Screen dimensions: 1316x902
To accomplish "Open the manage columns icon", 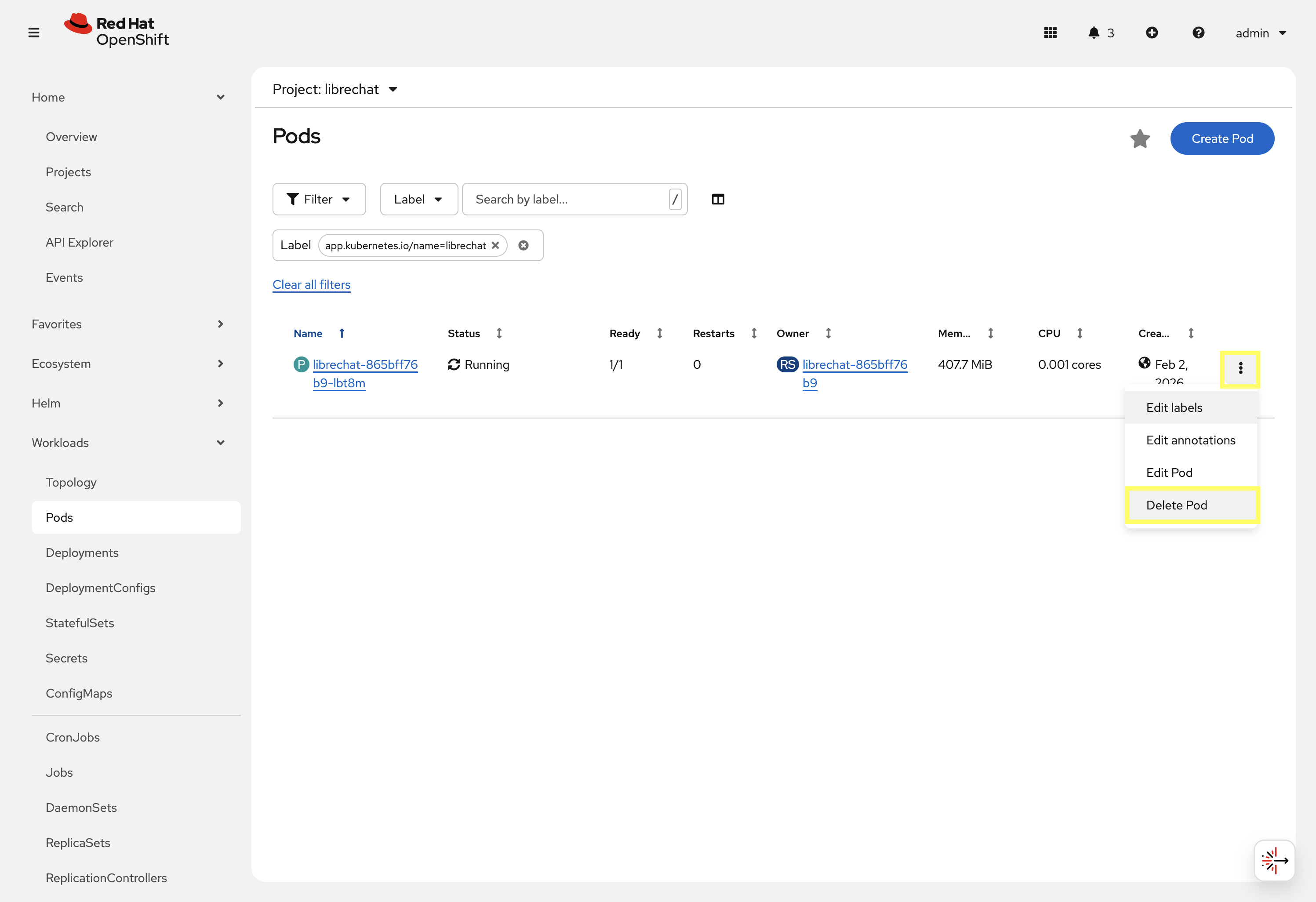I will 717,199.
